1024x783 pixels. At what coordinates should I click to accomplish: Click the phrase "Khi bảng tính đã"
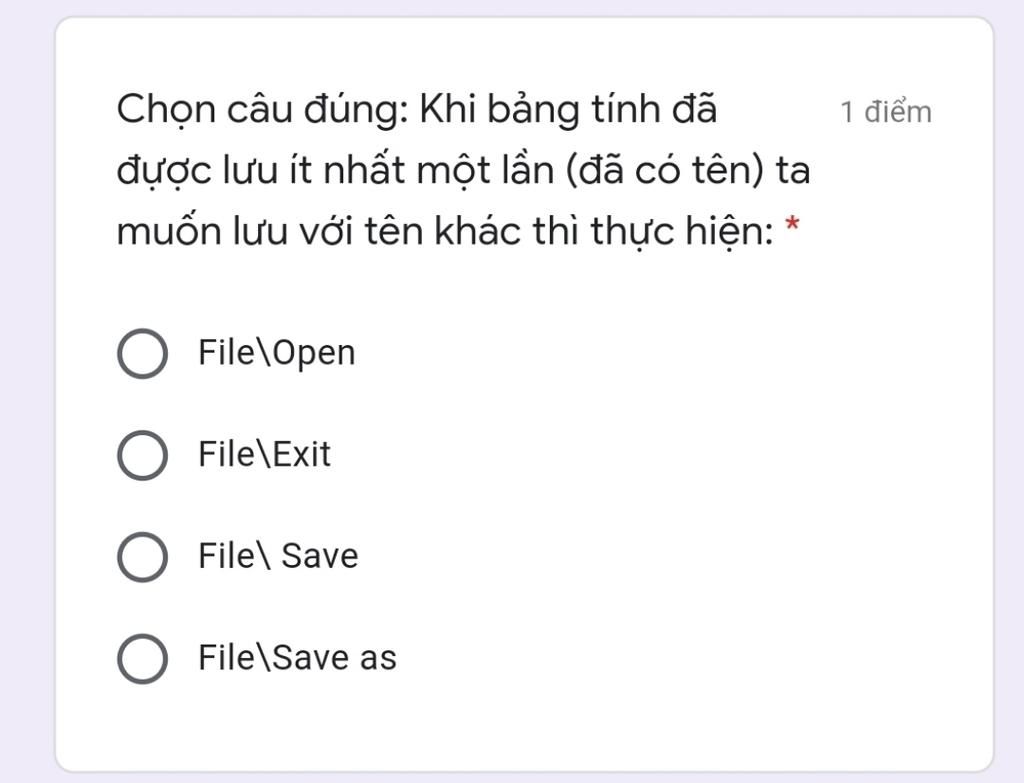pyautogui.click(x=568, y=109)
